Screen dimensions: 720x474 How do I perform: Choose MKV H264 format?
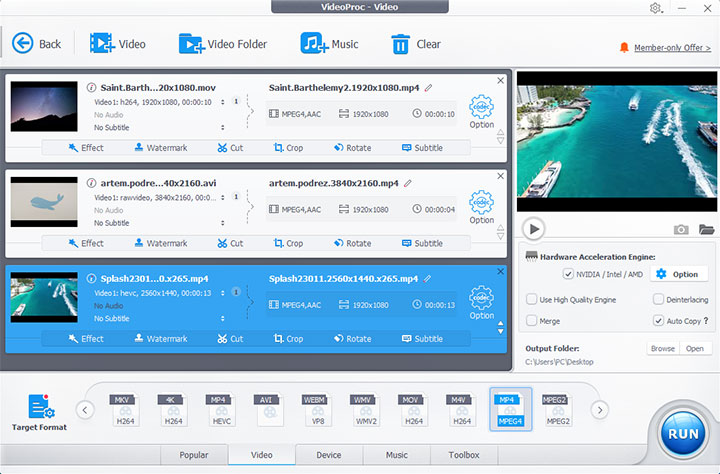tap(123, 409)
